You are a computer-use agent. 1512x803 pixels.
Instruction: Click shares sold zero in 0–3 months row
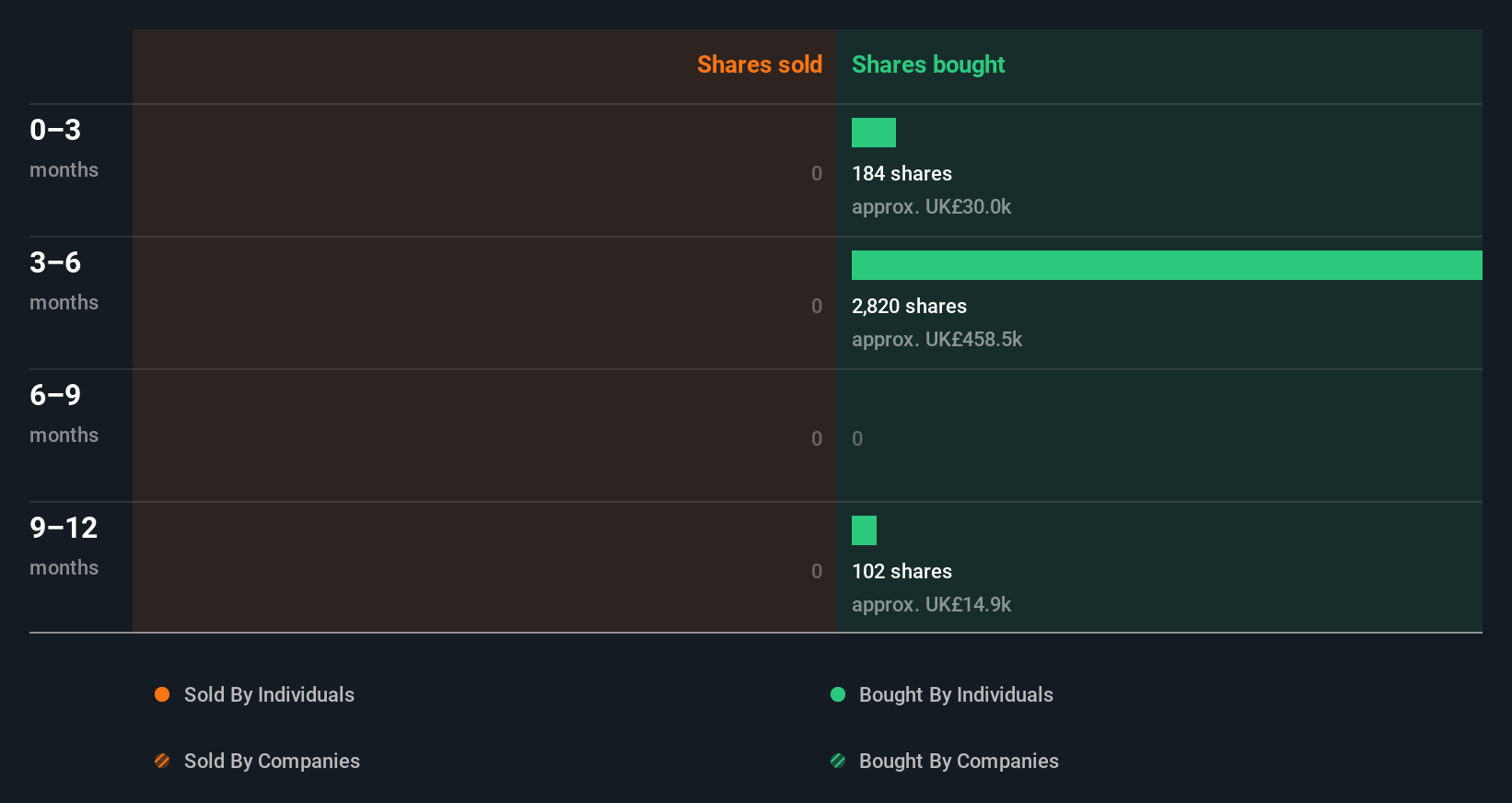click(817, 173)
